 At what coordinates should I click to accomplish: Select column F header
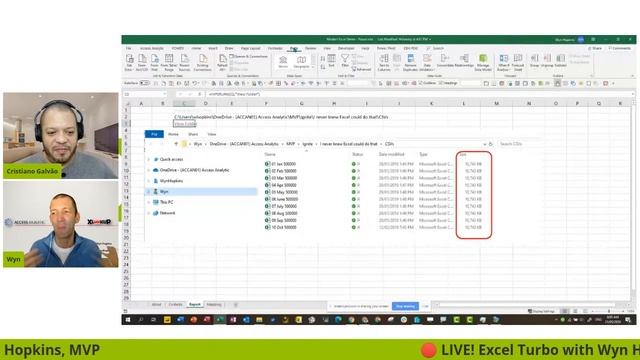coord(266,104)
